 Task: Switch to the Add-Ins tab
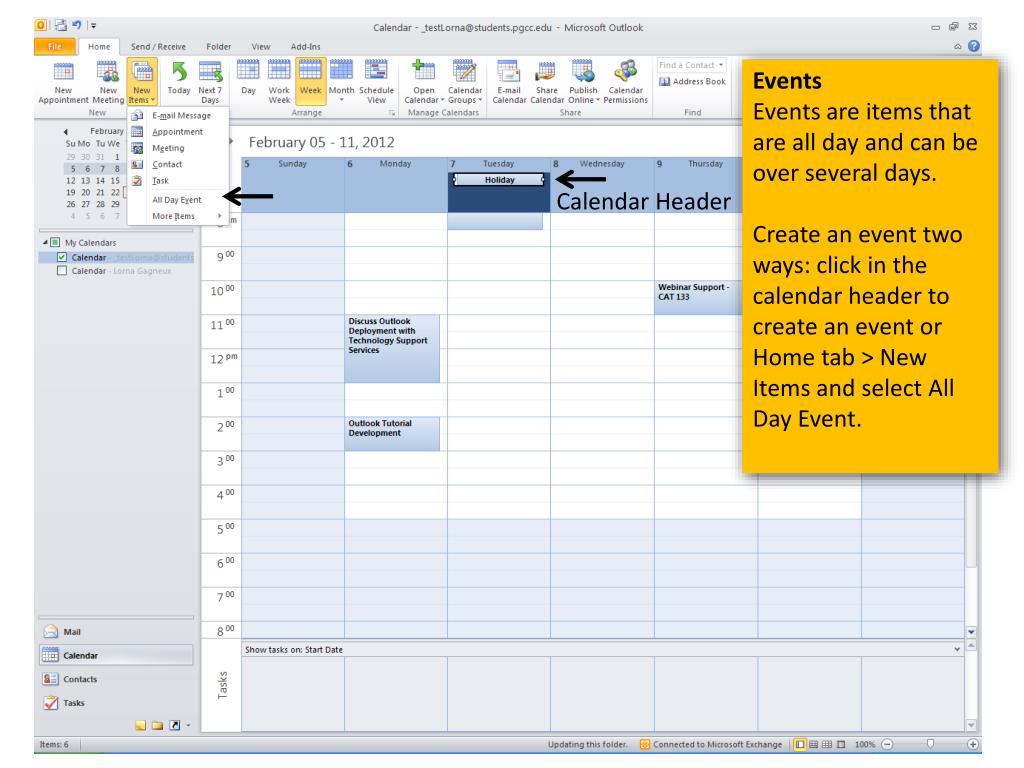[x=306, y=46]
